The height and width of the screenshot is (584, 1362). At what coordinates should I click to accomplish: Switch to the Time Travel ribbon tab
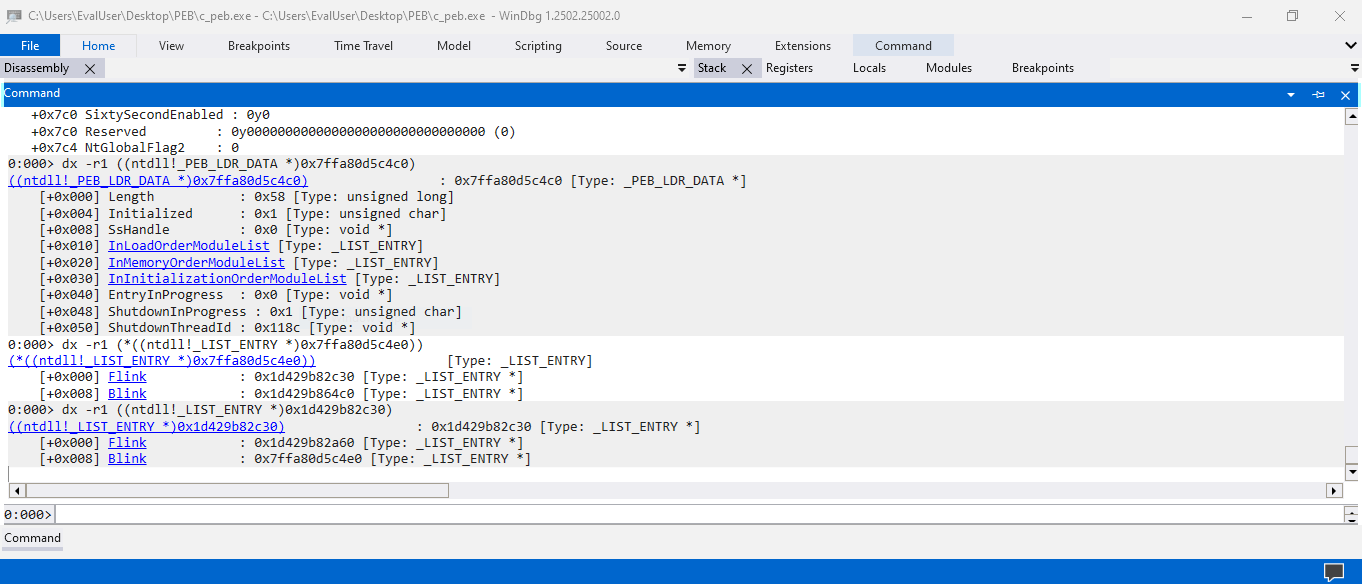(x=363, y=46)
